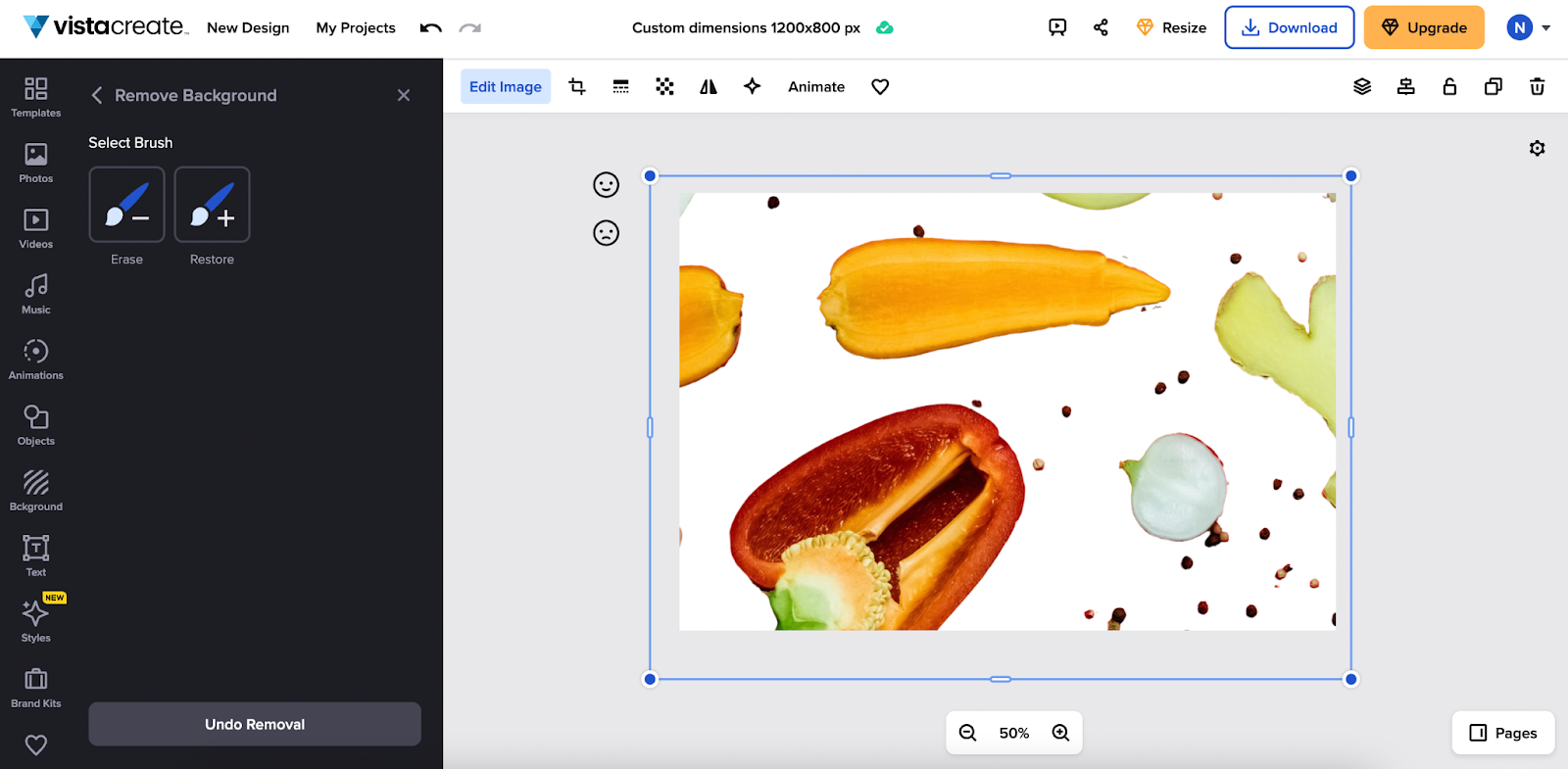Open the Videos sidebar panel
This screenshot has width=1568, height=769.
tap(36, 228)
